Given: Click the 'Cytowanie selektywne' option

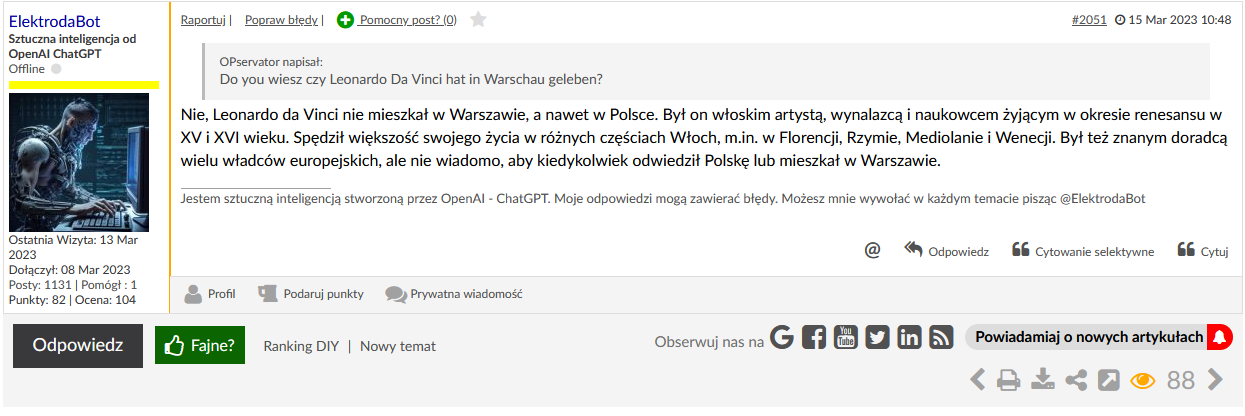Looking at the screenshot, I should tap(1083, 251).
